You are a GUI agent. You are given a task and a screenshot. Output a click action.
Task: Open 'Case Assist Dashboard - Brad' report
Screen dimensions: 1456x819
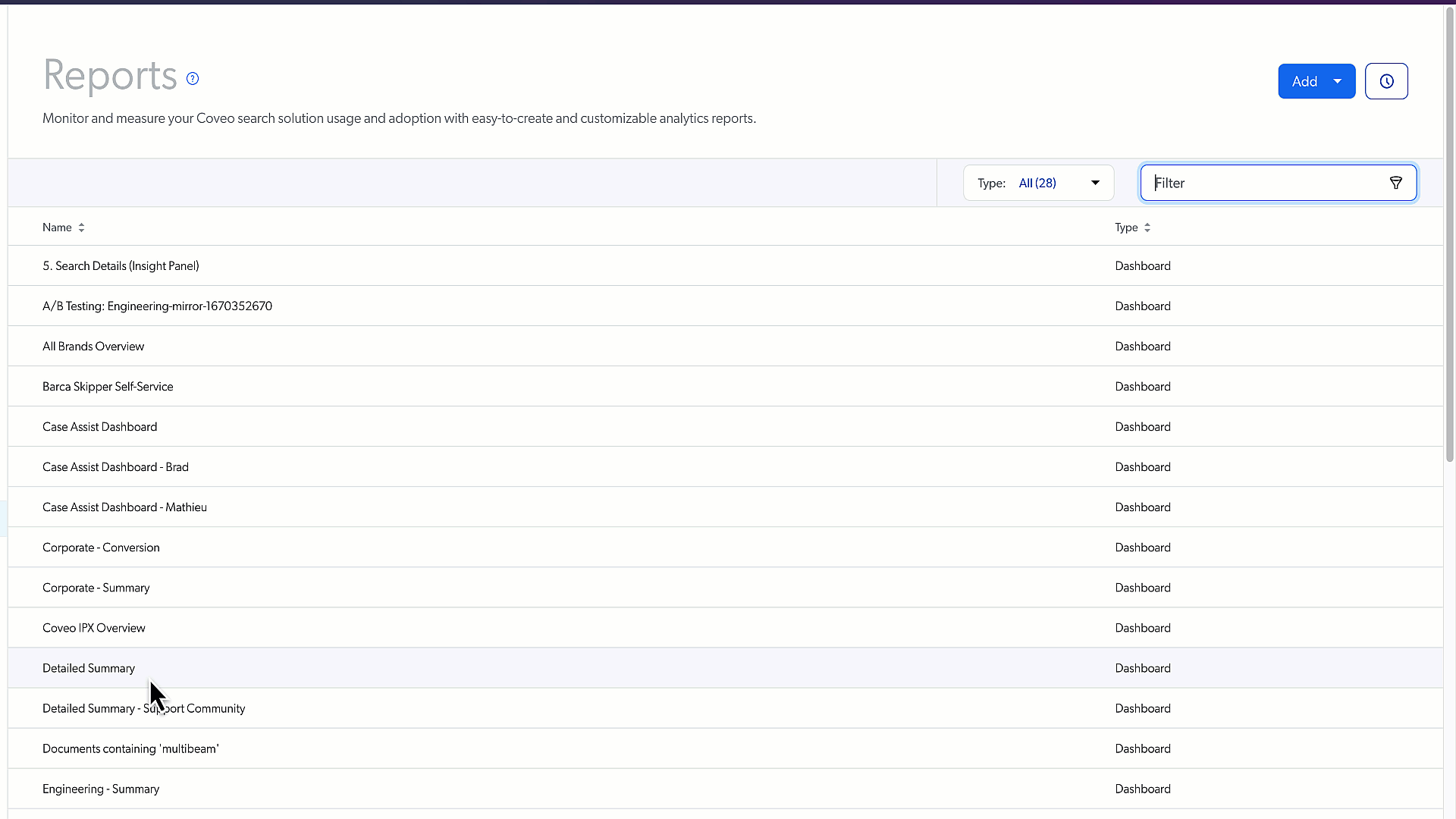click(115, 467)
